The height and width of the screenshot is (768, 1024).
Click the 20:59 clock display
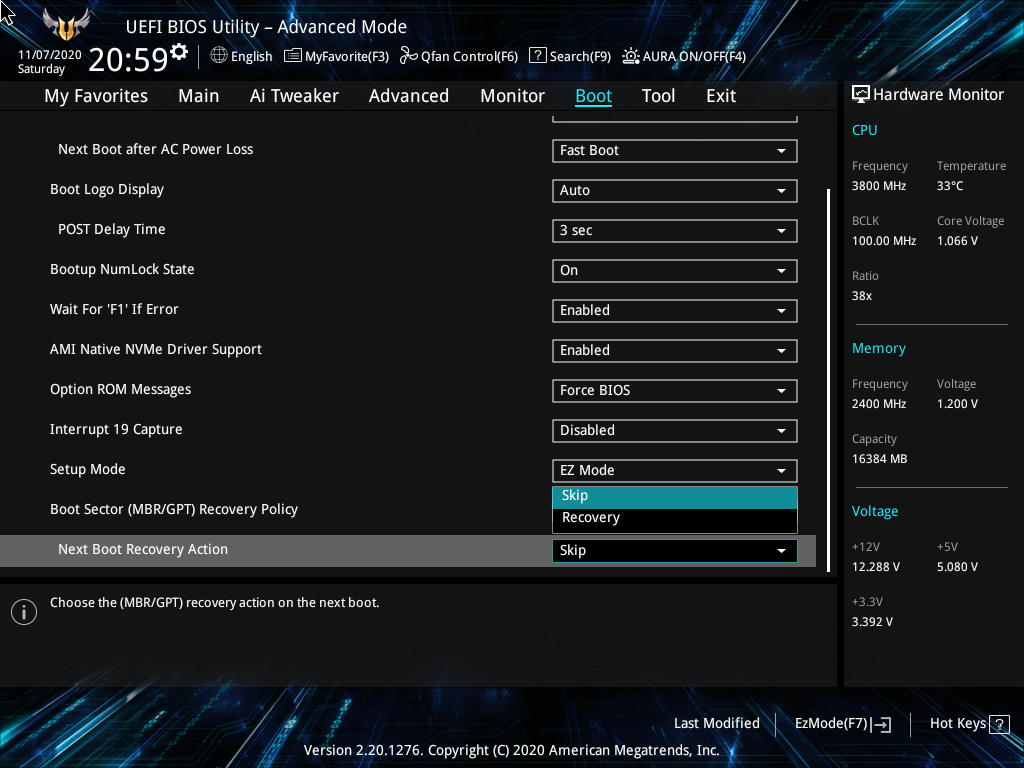point(128,60)
